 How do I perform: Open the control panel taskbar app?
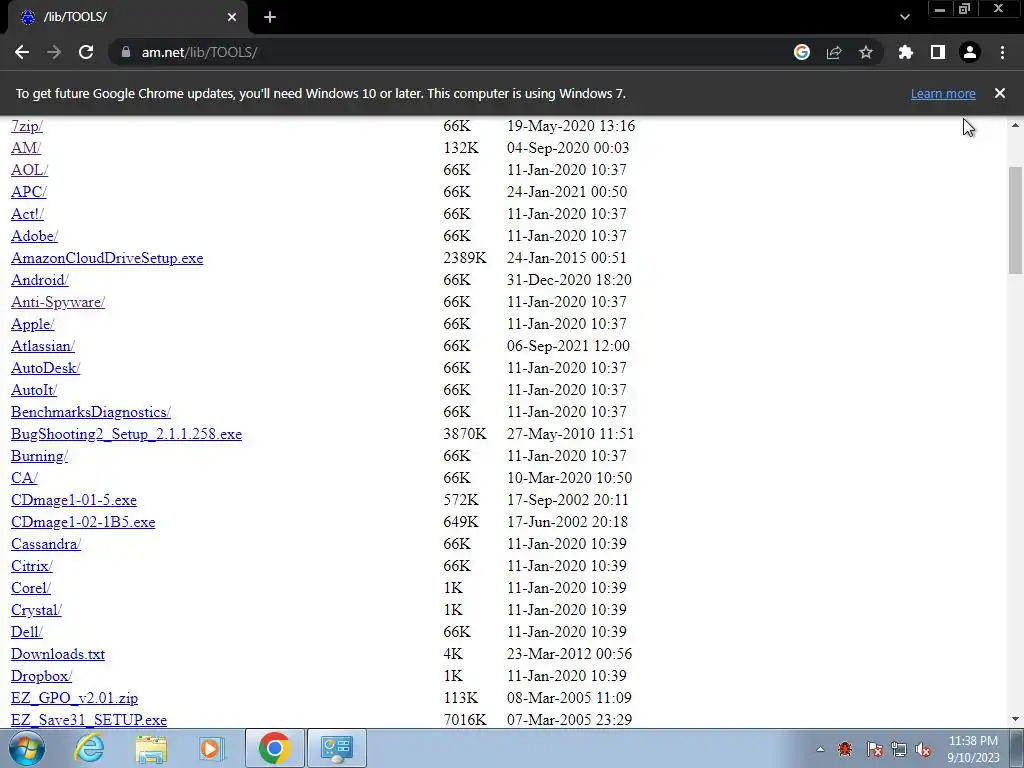click(336, 748)
